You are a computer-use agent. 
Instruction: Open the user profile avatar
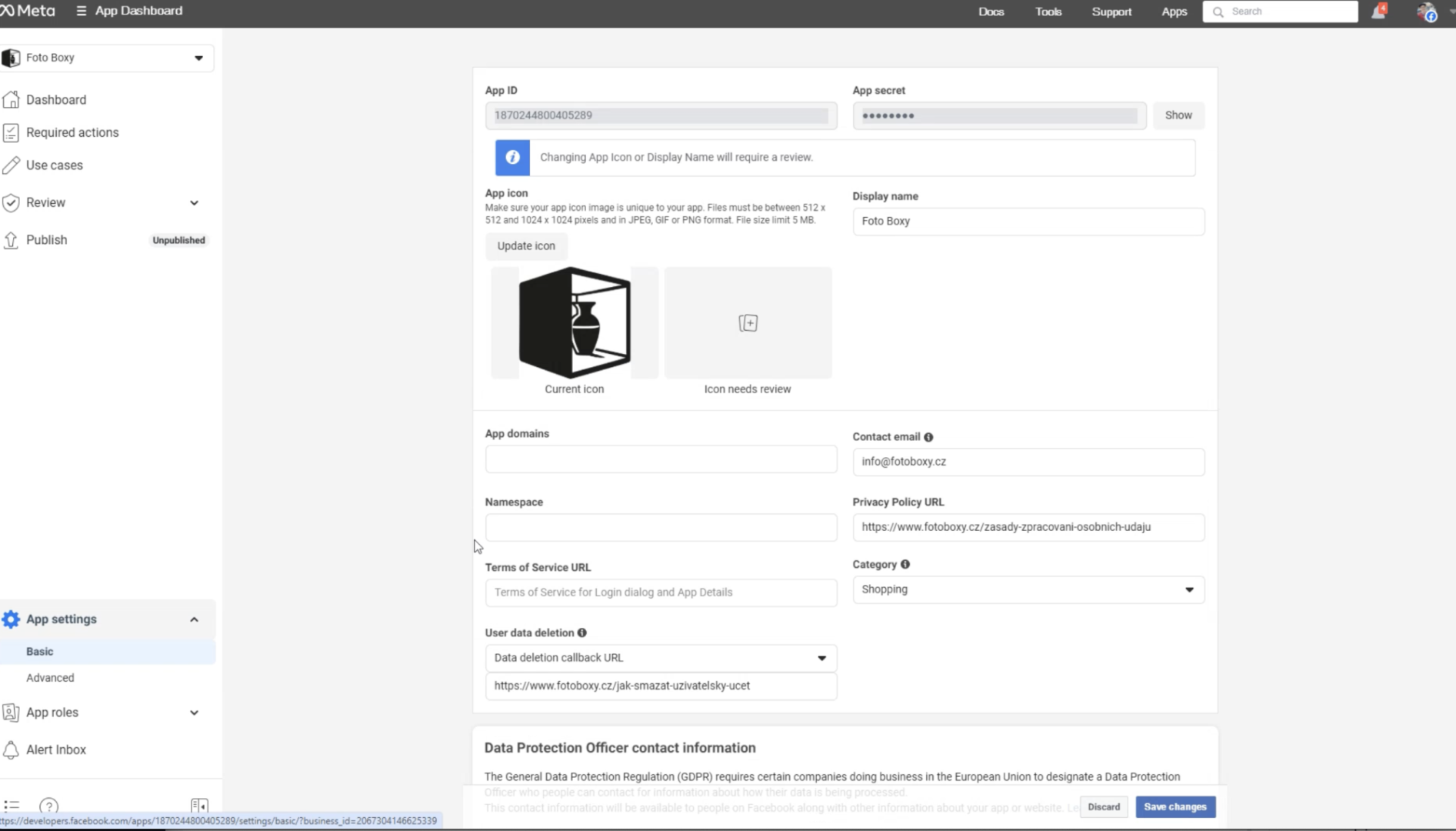click(1427, 12)
